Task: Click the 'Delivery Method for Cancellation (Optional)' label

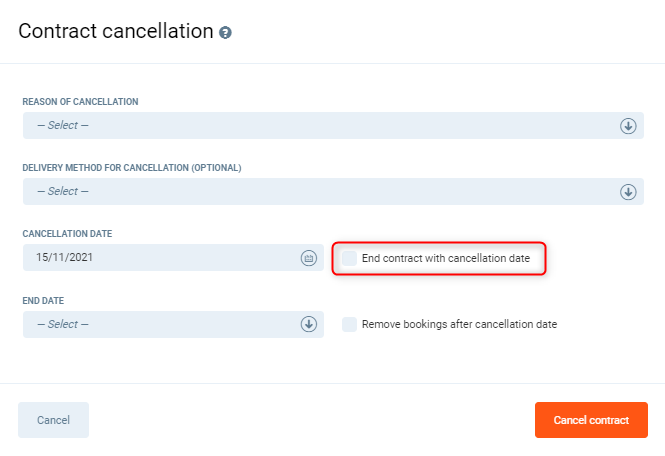Action: click(x=132, y=168)
